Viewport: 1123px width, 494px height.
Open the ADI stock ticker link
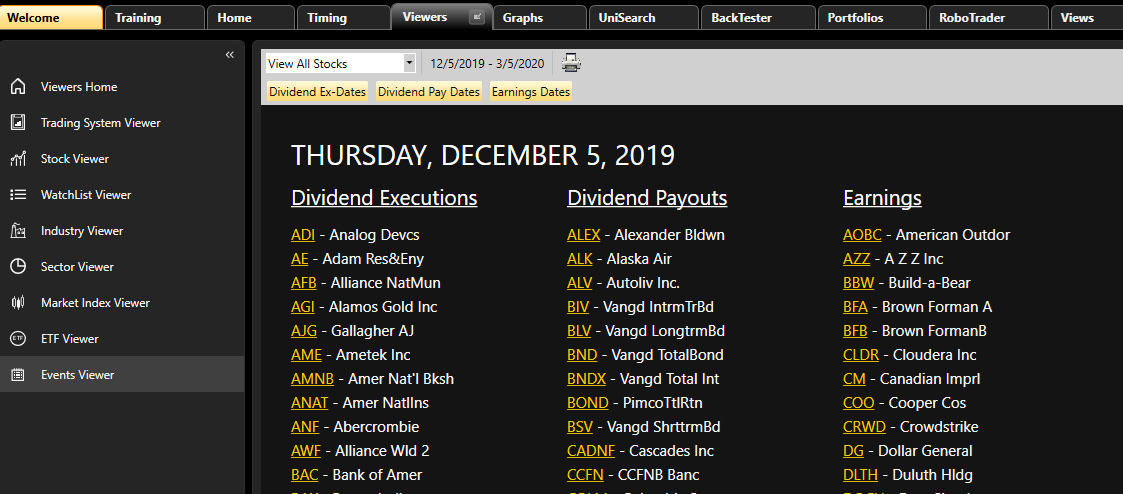(303, 235)
